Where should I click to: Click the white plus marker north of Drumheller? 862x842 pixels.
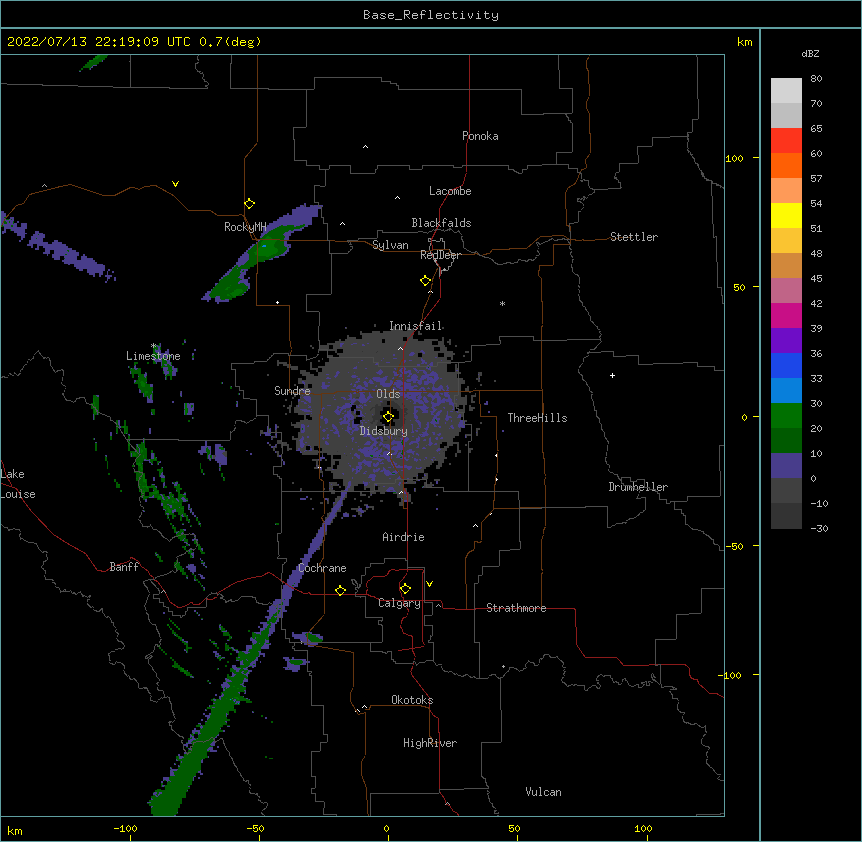pyautogui.click(x=612, y=375)
